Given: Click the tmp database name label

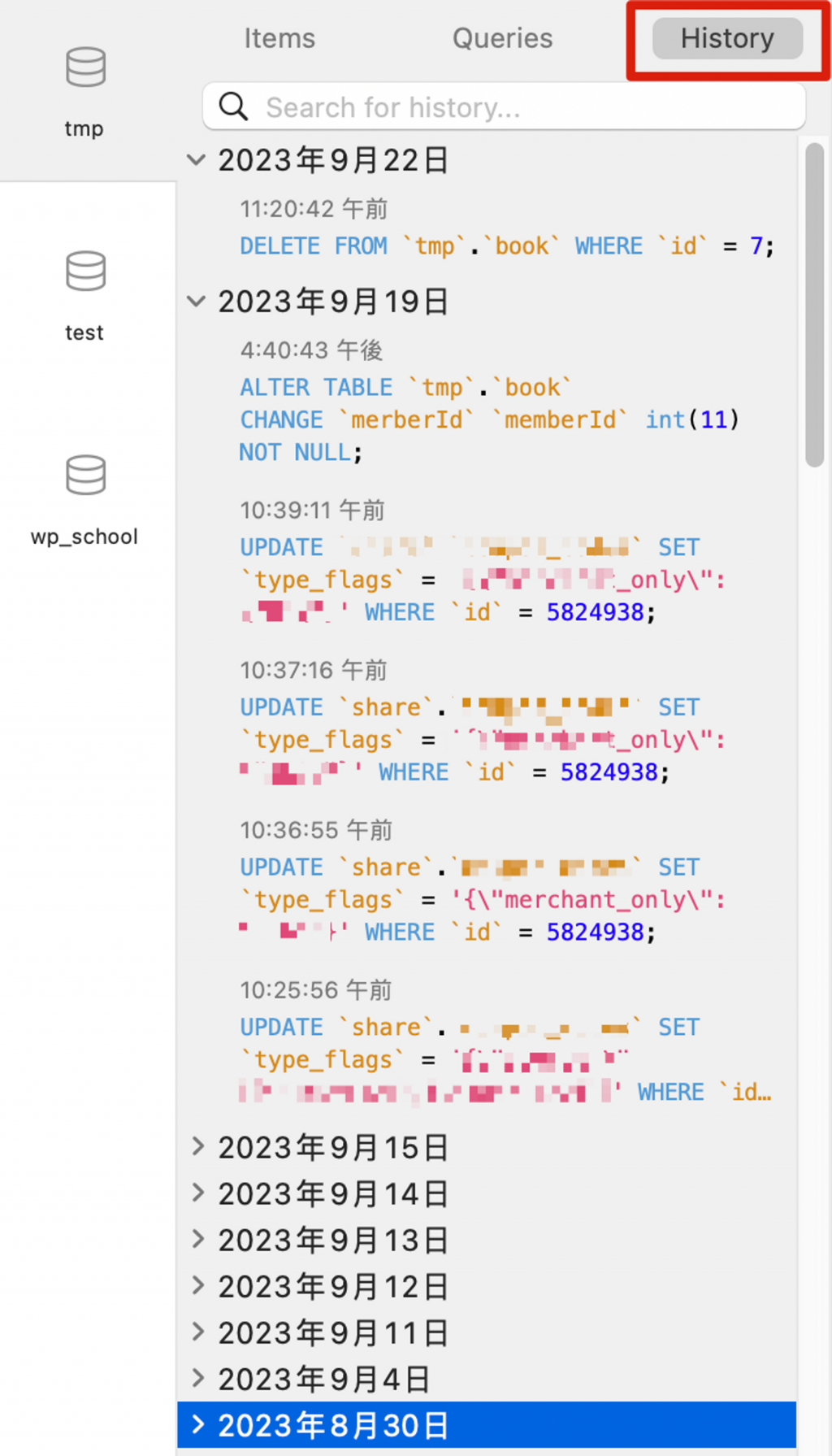Looking at the screenshot, I should [x=84, y=128].
